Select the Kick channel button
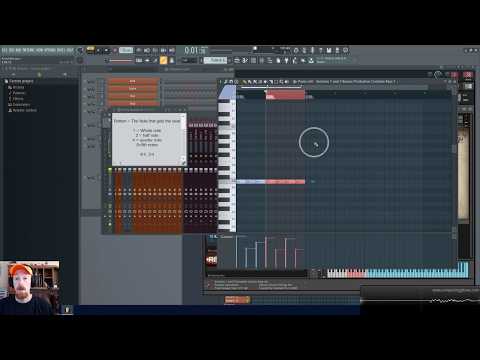The width and height of the screenshot is (480, 360). (x=133, y=81)
